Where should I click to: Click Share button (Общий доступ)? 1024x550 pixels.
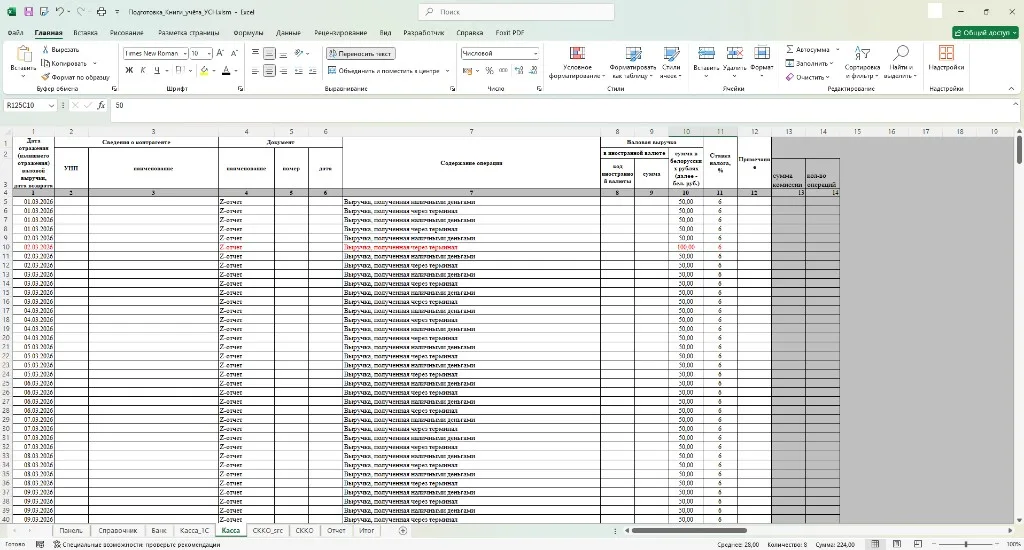[985, 33]
